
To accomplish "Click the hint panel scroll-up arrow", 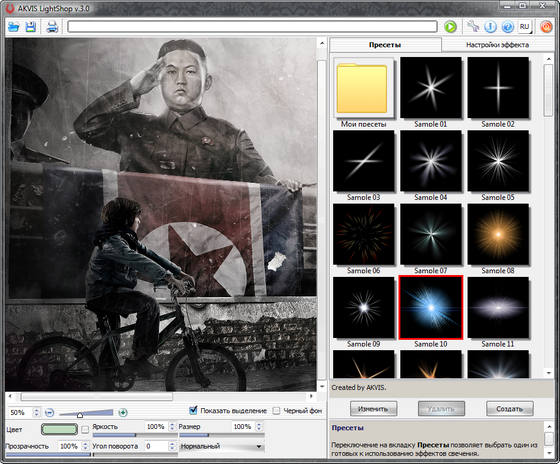I will 549,426.
